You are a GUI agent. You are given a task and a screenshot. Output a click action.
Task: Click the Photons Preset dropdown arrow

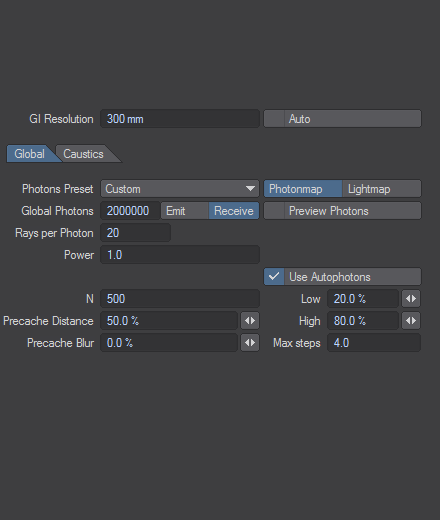(250, 189)
